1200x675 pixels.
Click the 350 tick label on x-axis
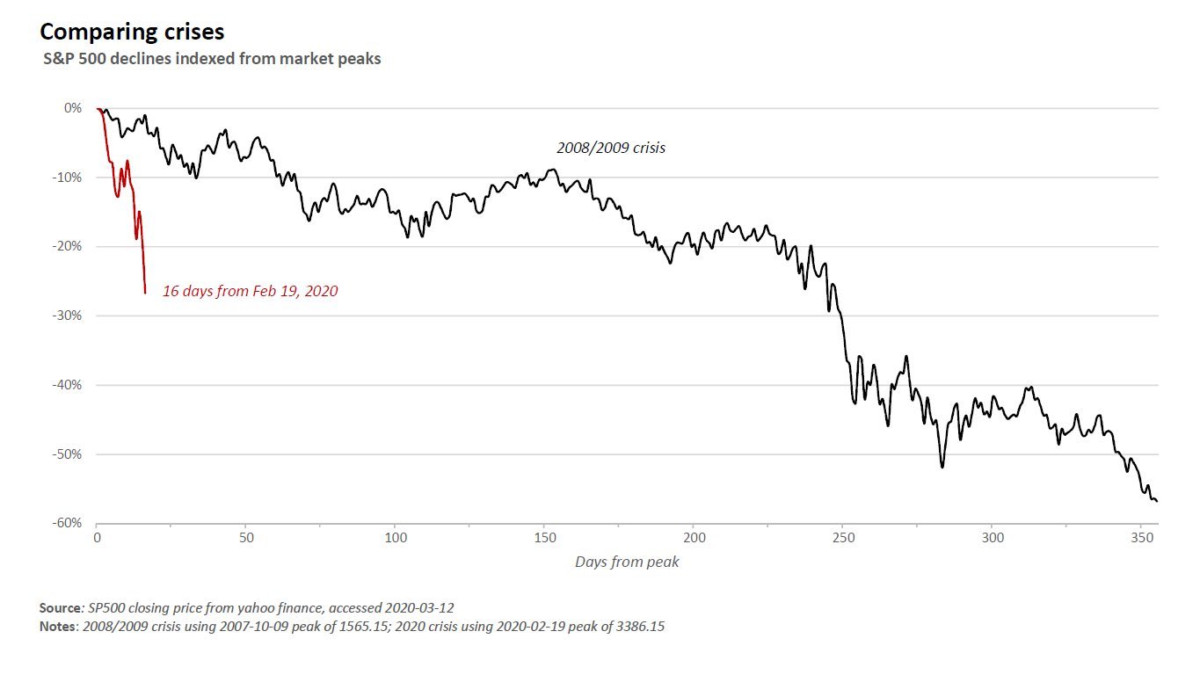(1141, 538)
